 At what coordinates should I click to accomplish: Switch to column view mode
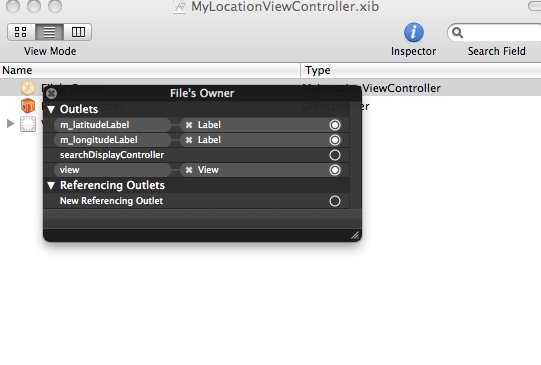pyautogui.click(x=78, y=32)
